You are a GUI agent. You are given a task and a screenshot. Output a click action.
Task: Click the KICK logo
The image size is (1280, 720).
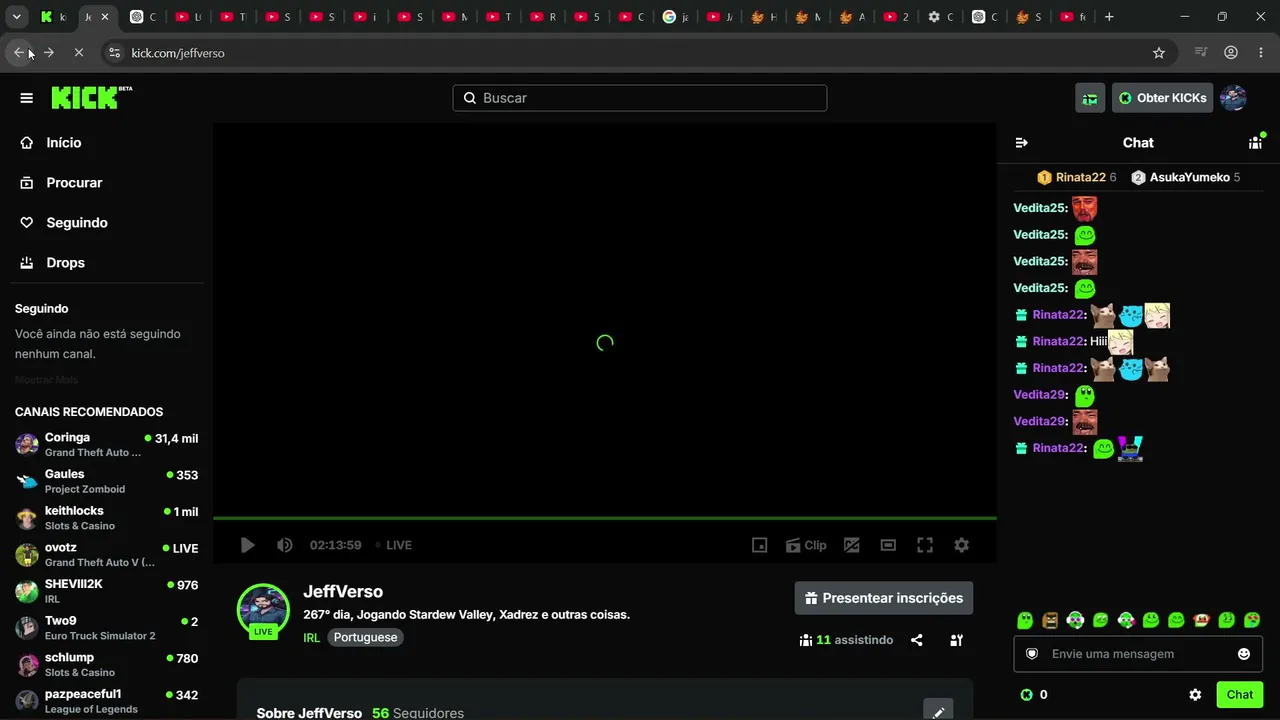[91, 97]
